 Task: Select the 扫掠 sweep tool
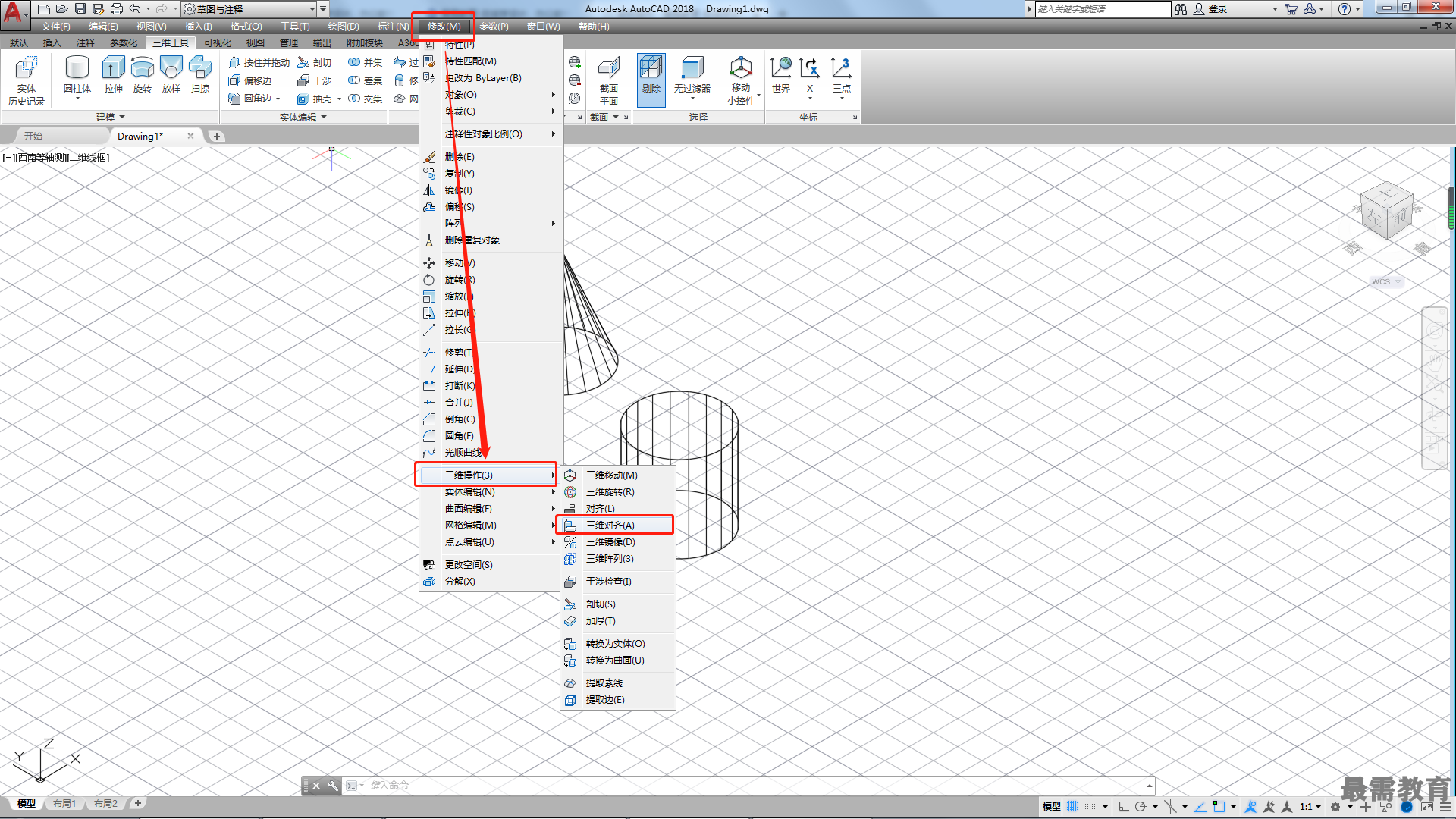pyautogui.click(x=200, y=74)
